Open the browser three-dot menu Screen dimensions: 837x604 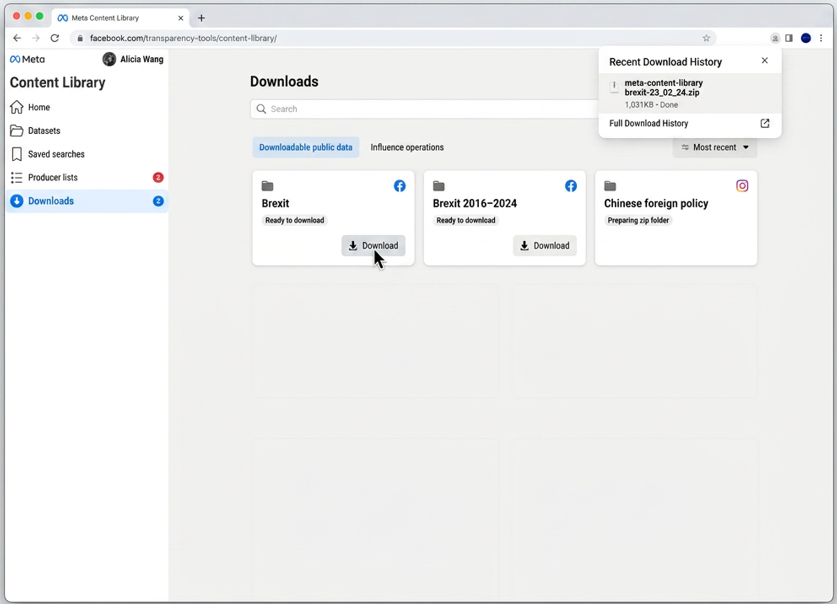click(x=821, y=38)
